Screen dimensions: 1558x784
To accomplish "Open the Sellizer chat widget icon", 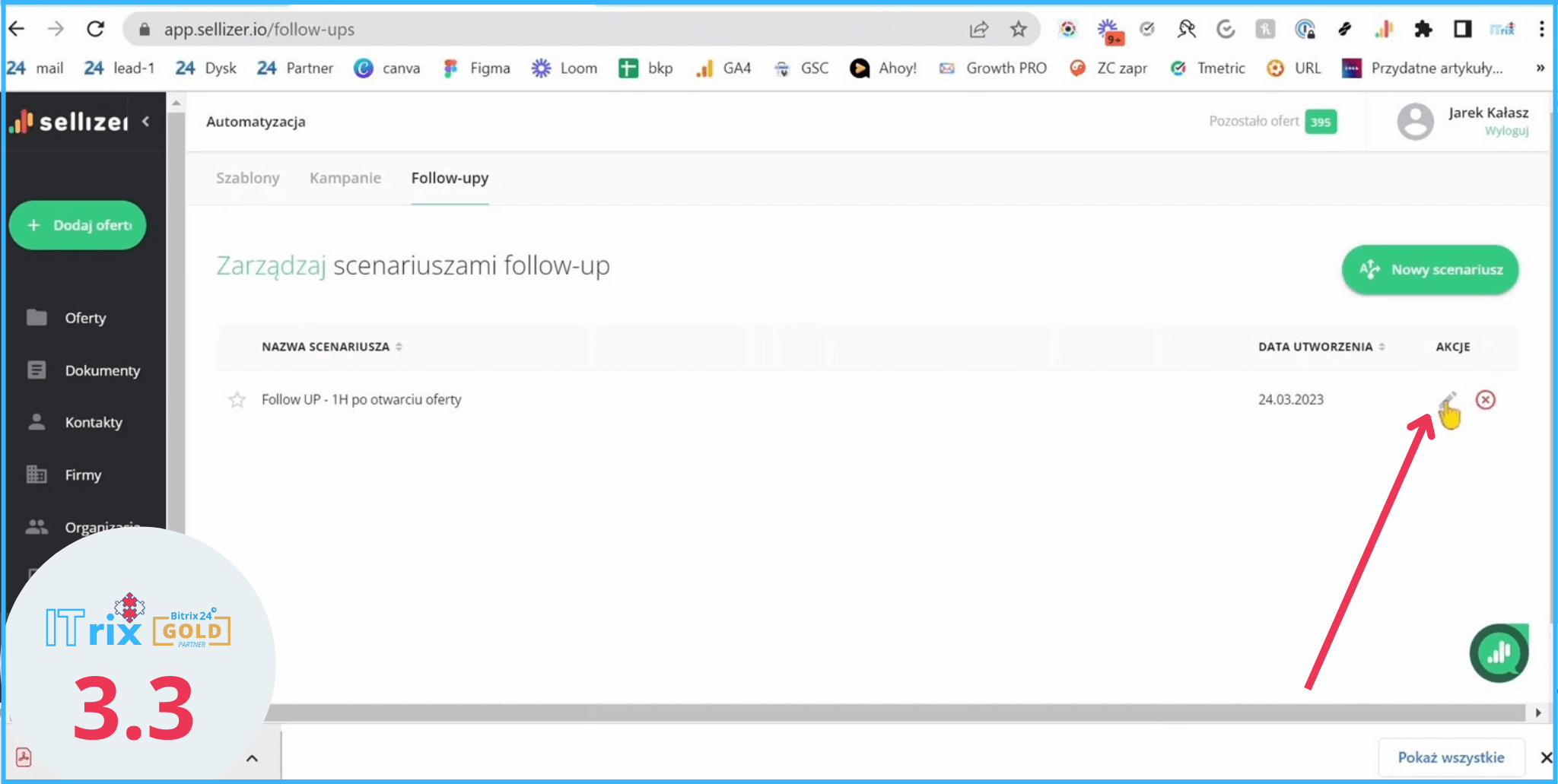I will click(1498, 652).
